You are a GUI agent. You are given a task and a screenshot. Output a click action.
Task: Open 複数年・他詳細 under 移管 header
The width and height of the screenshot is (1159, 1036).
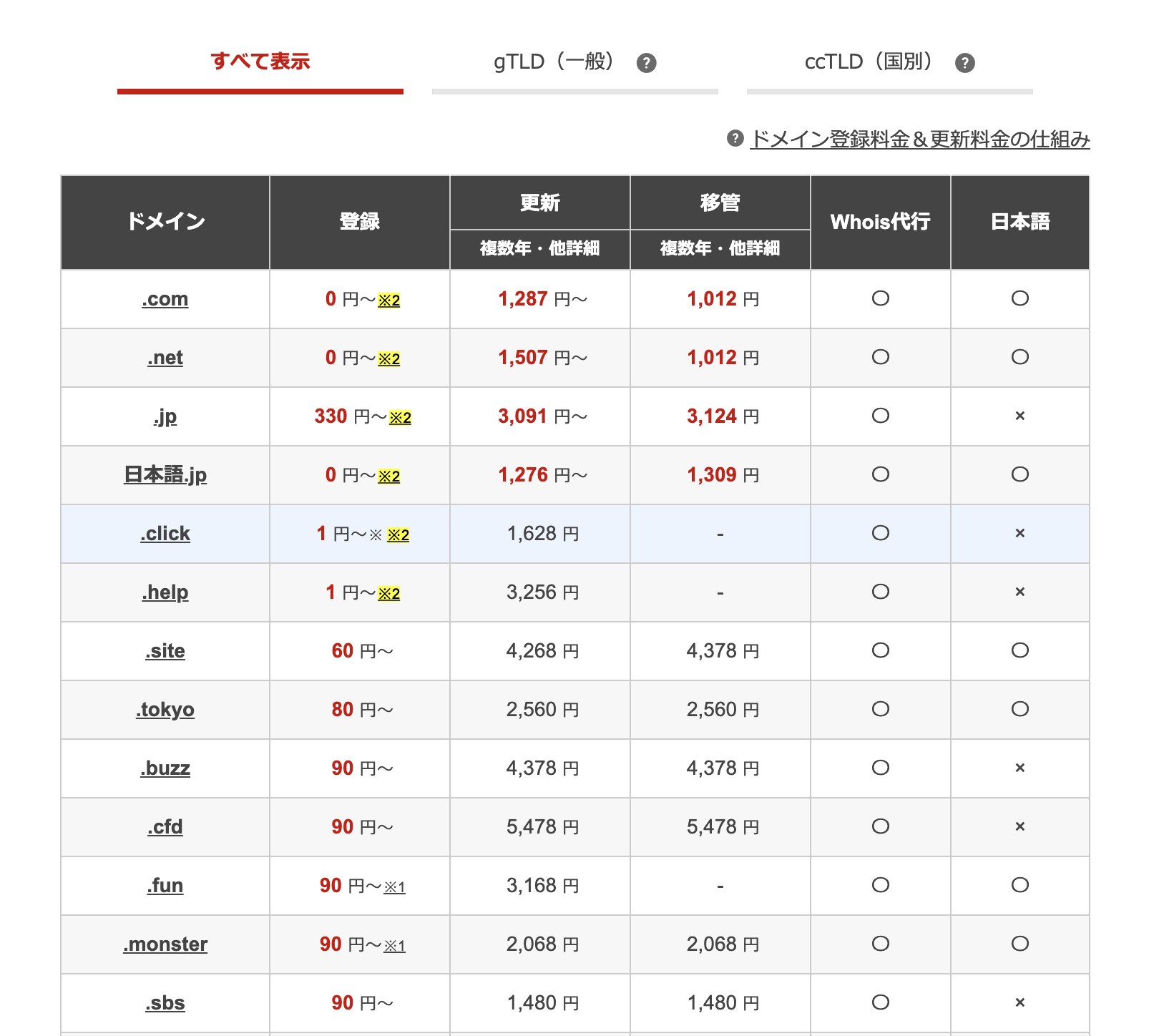pyautogui.click(x=720, y=248)
